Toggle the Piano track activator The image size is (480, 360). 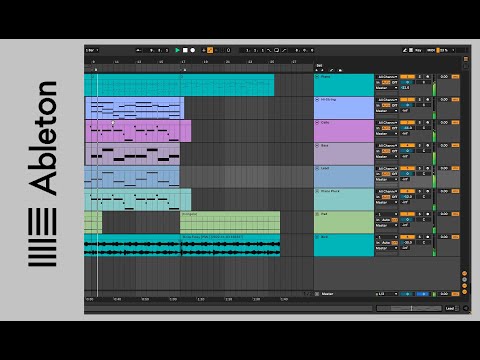coord(407,77)
